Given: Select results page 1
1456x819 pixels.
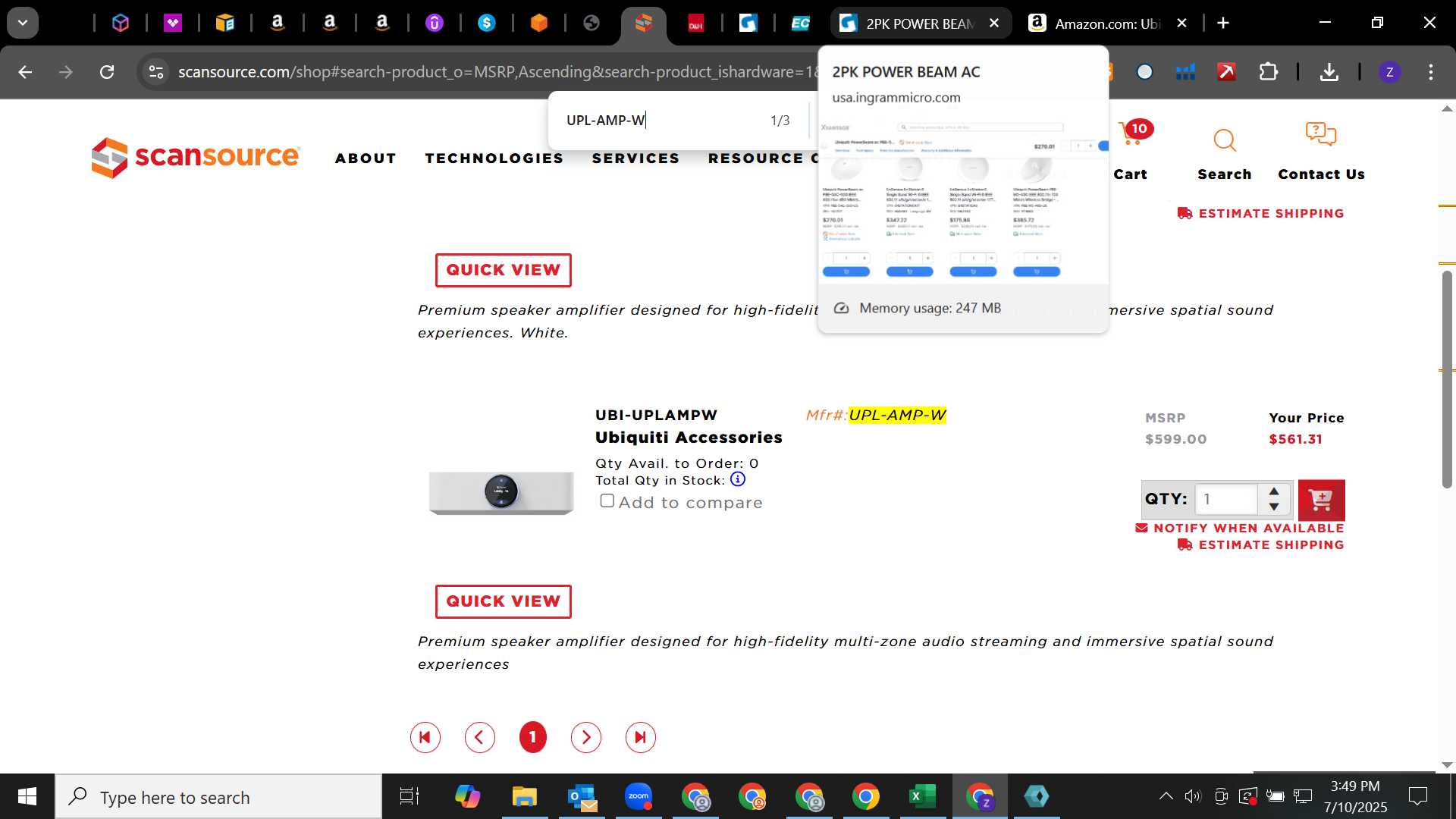Looking at the screenshot, I should tap(532, 737).
